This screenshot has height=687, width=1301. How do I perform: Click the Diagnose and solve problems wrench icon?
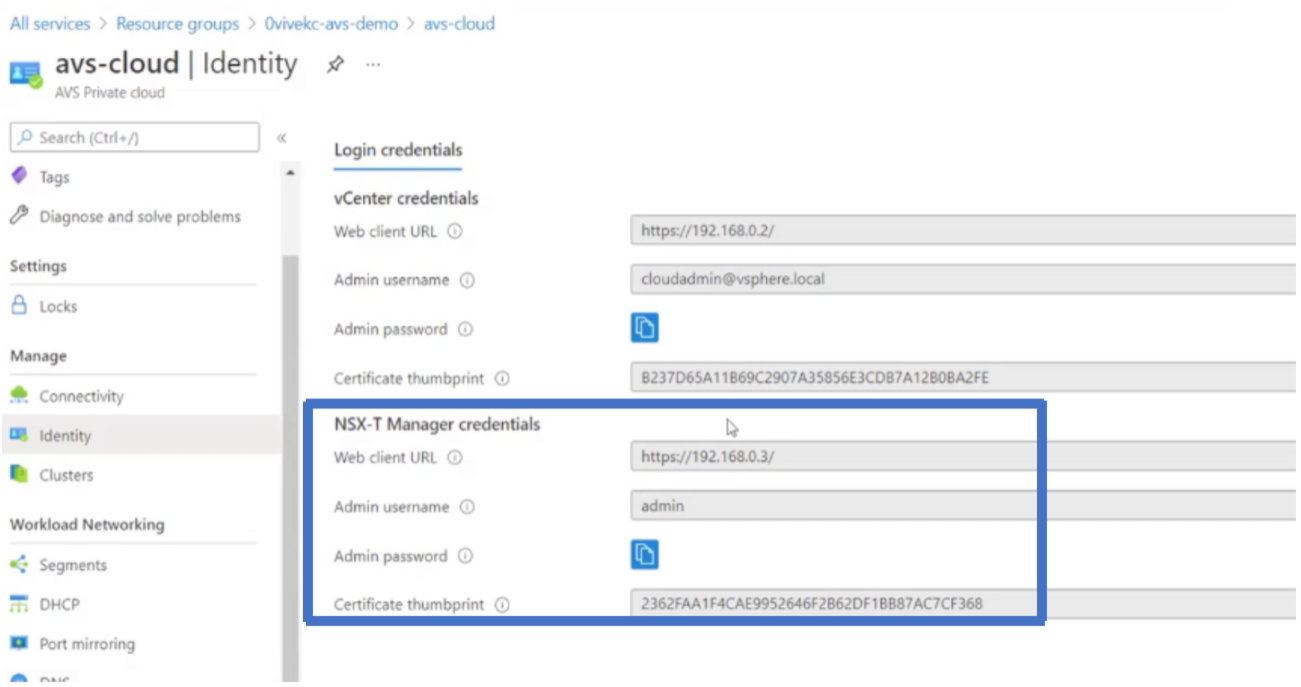[x=19, y=216]
